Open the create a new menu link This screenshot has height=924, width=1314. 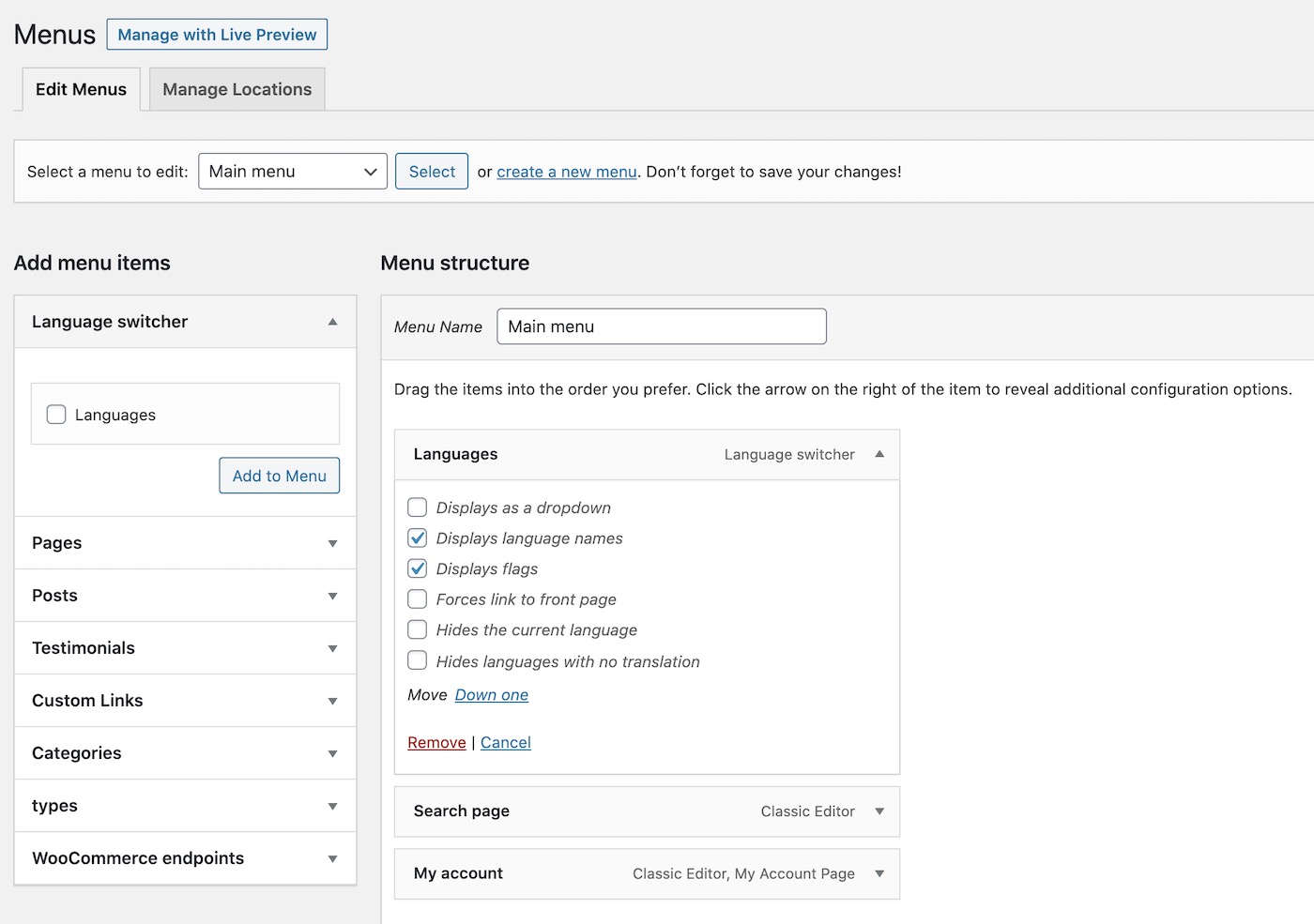pos(567,172)
